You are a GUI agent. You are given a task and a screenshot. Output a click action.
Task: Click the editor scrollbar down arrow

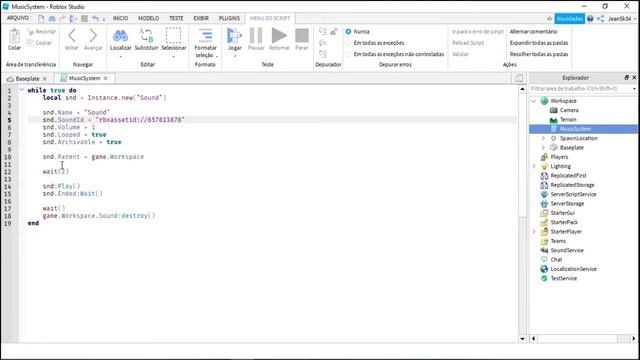coord(522,338)
